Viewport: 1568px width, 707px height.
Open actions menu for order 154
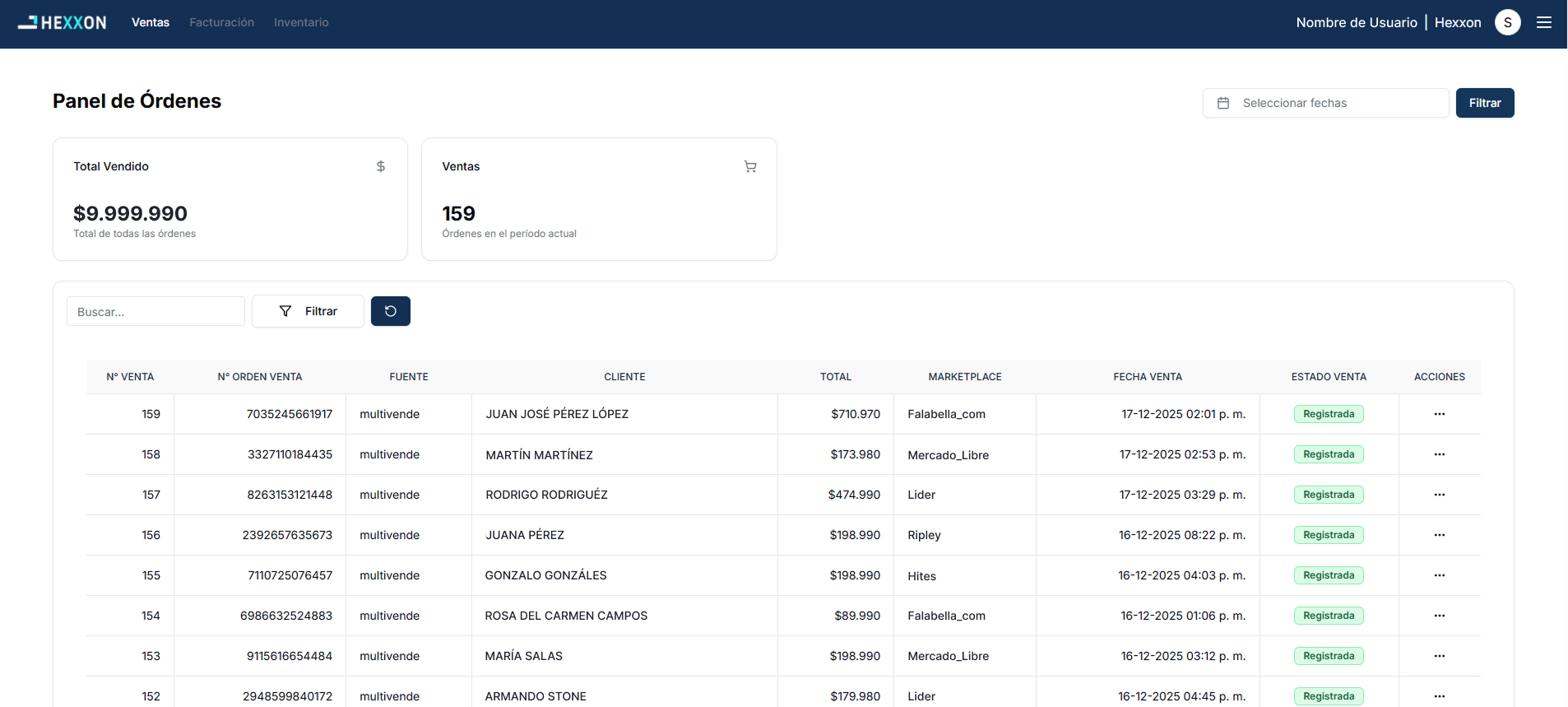pyautogui.click(x=1439, y=616)
